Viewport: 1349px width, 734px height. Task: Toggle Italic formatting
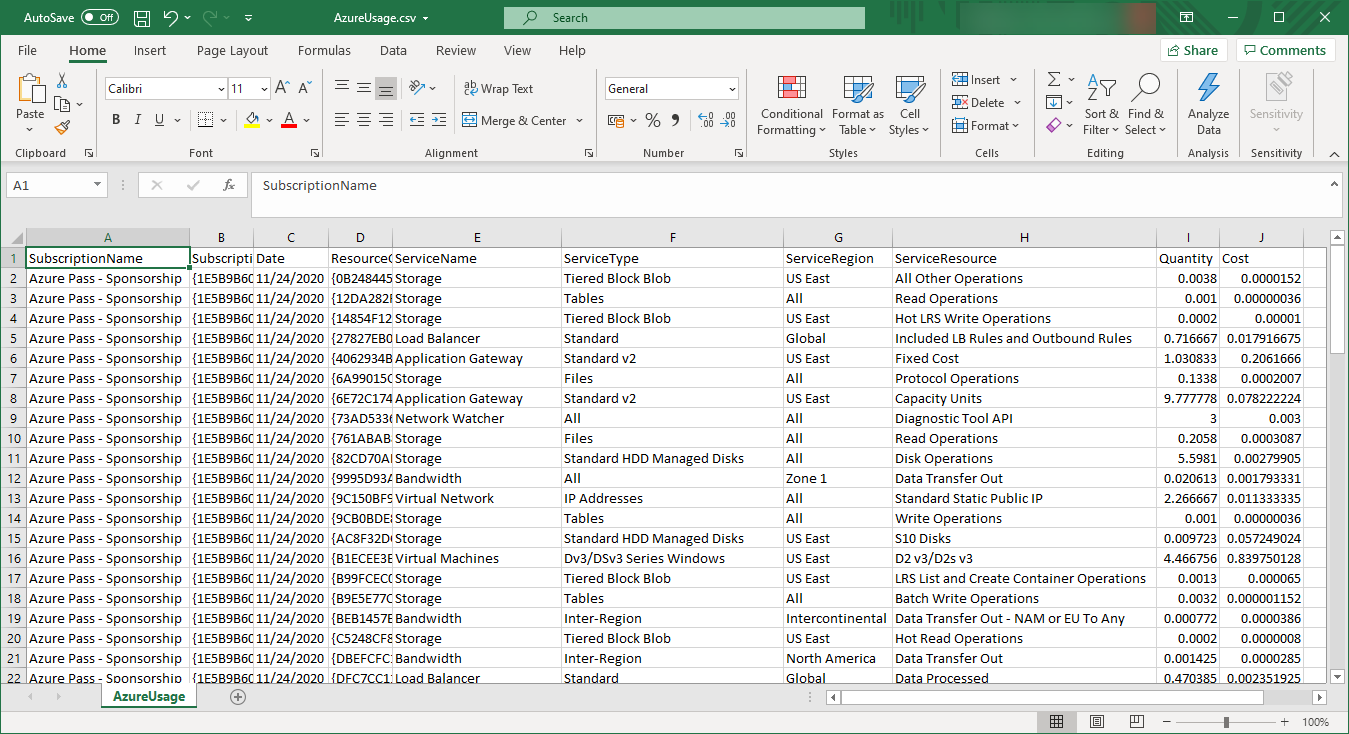pos(138,120)
